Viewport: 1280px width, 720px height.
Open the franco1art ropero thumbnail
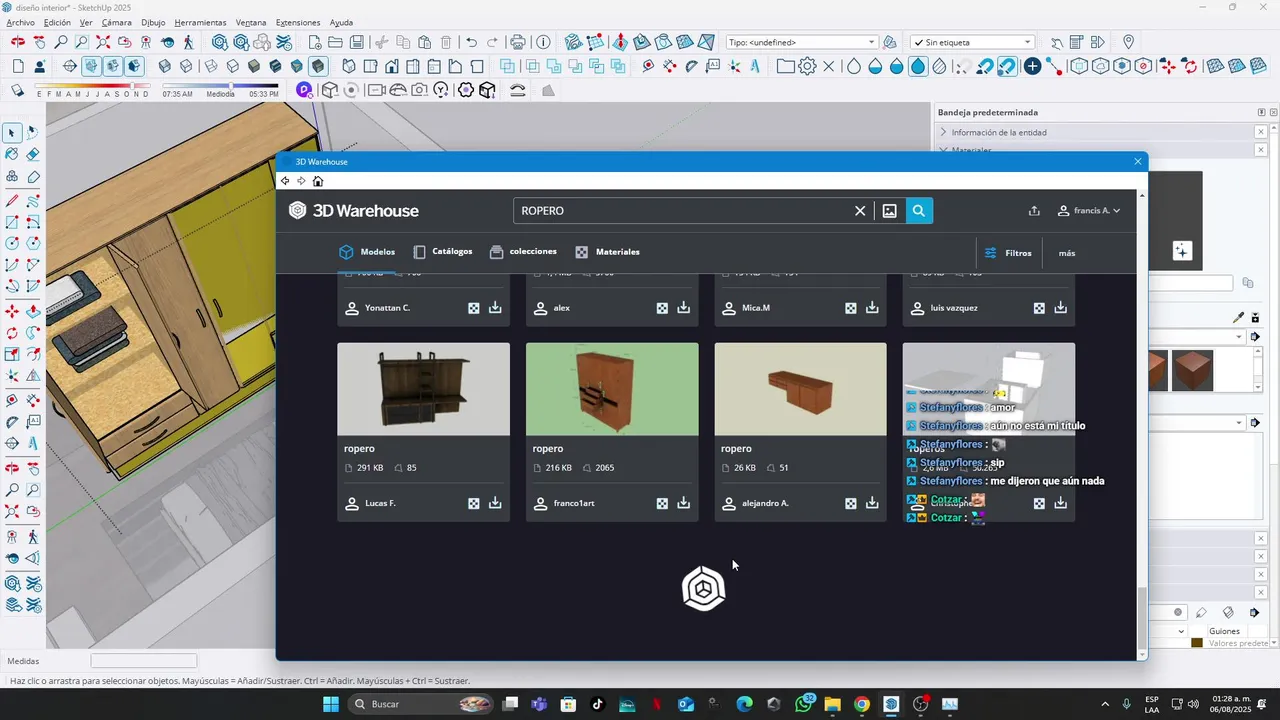[x=612, y=389]
